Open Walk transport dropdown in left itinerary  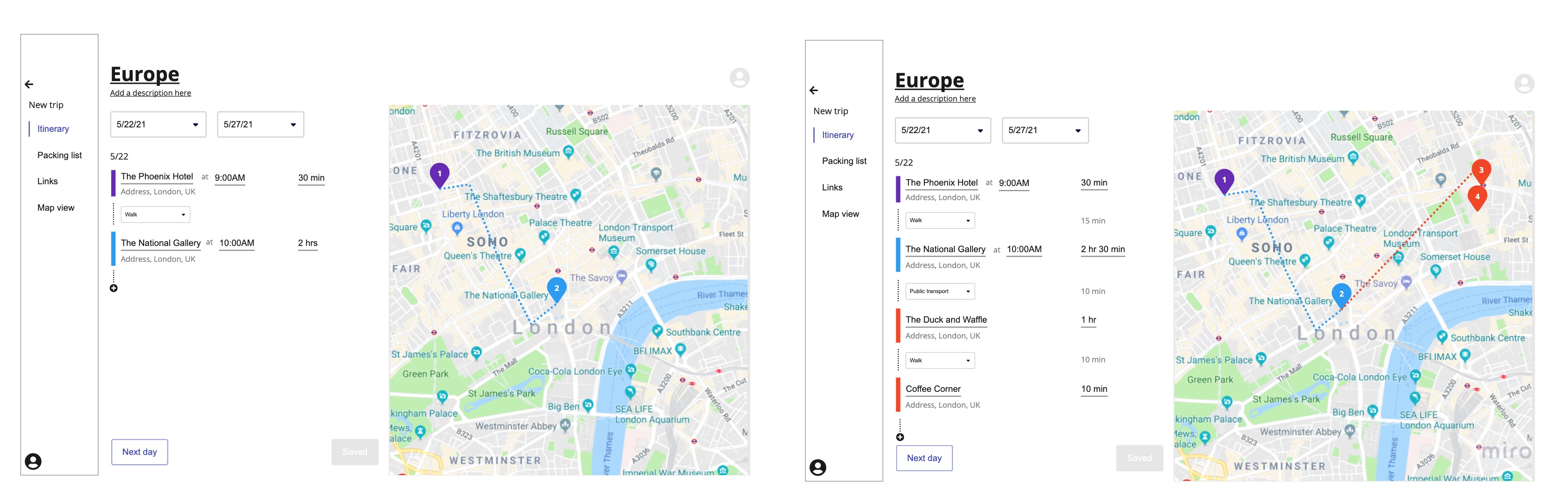pyautogui.click(x=156, y=214)
